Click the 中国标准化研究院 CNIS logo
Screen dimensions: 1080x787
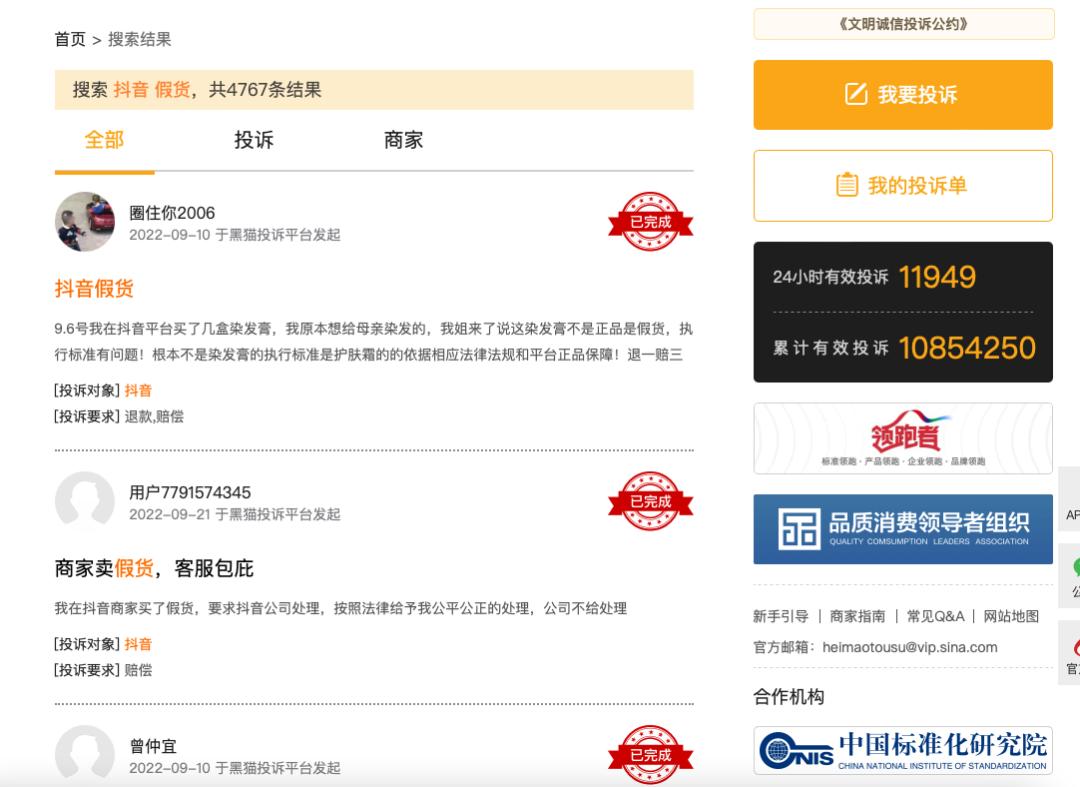902,751
